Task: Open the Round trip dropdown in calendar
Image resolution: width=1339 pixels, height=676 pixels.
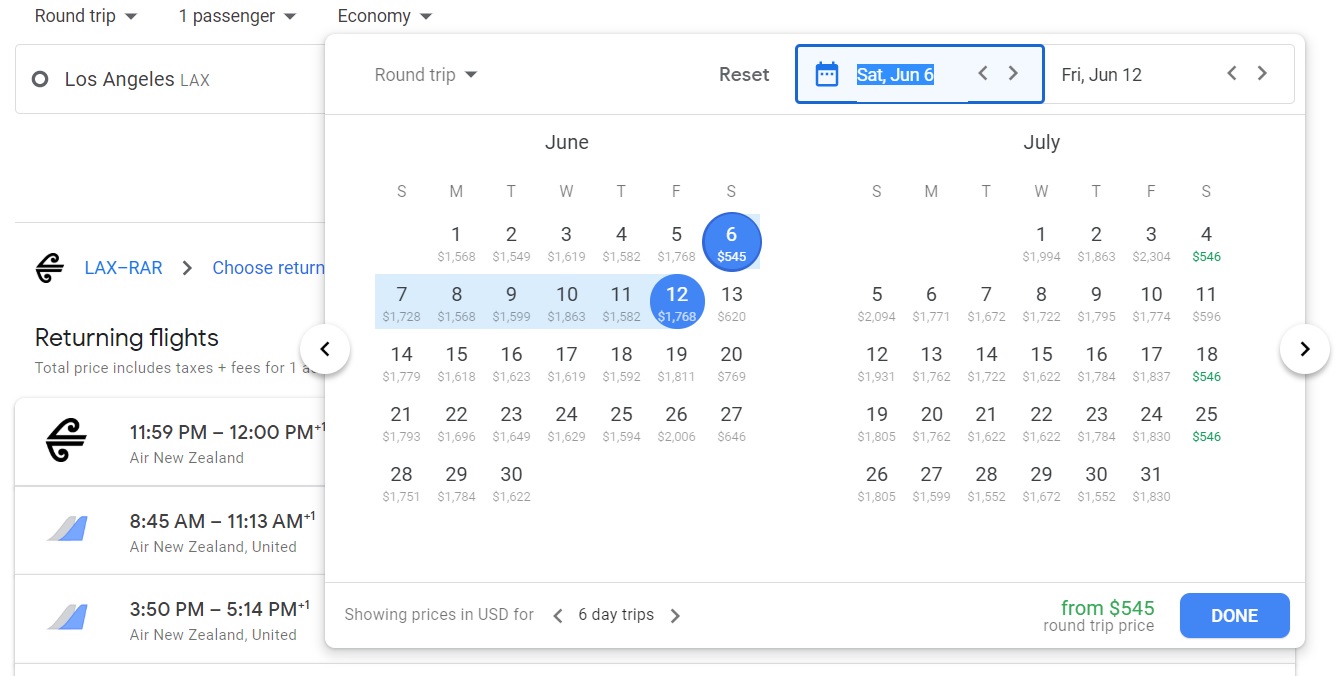Action: 426,75
